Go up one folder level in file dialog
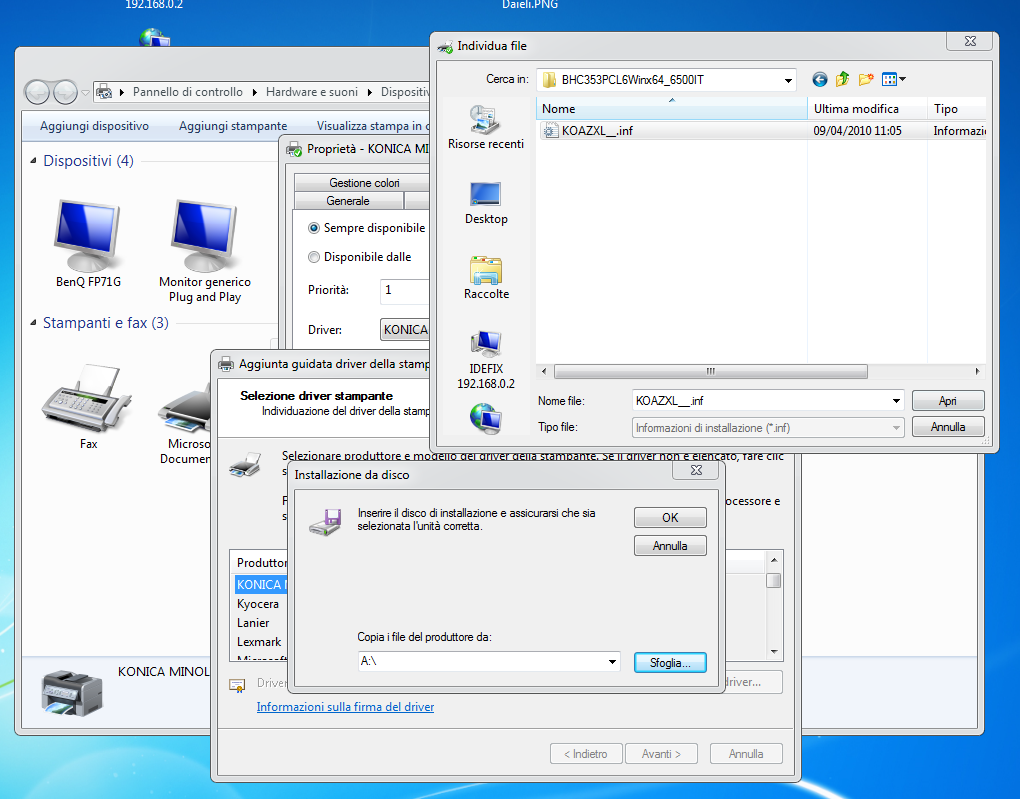This screenshot has width=1020, height=799. [842, 79]
